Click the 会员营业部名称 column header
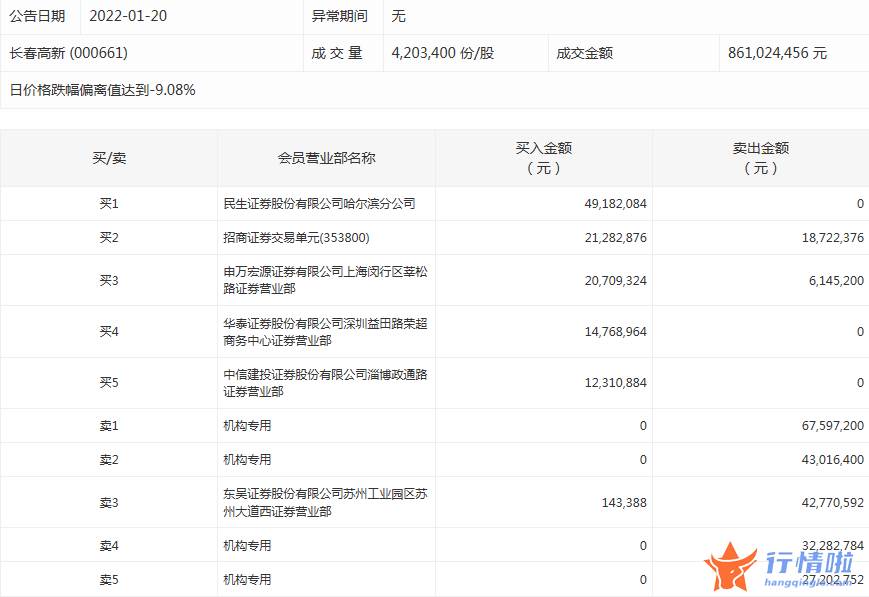 (x=326, y=159)
